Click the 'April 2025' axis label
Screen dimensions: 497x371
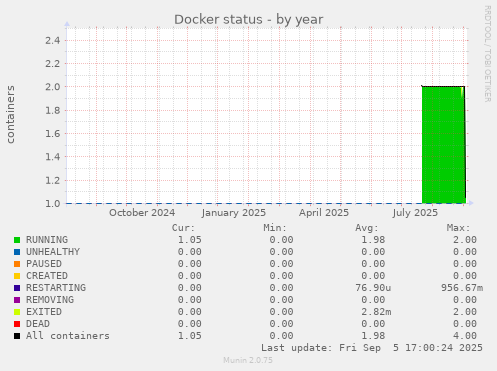(324, 213)
